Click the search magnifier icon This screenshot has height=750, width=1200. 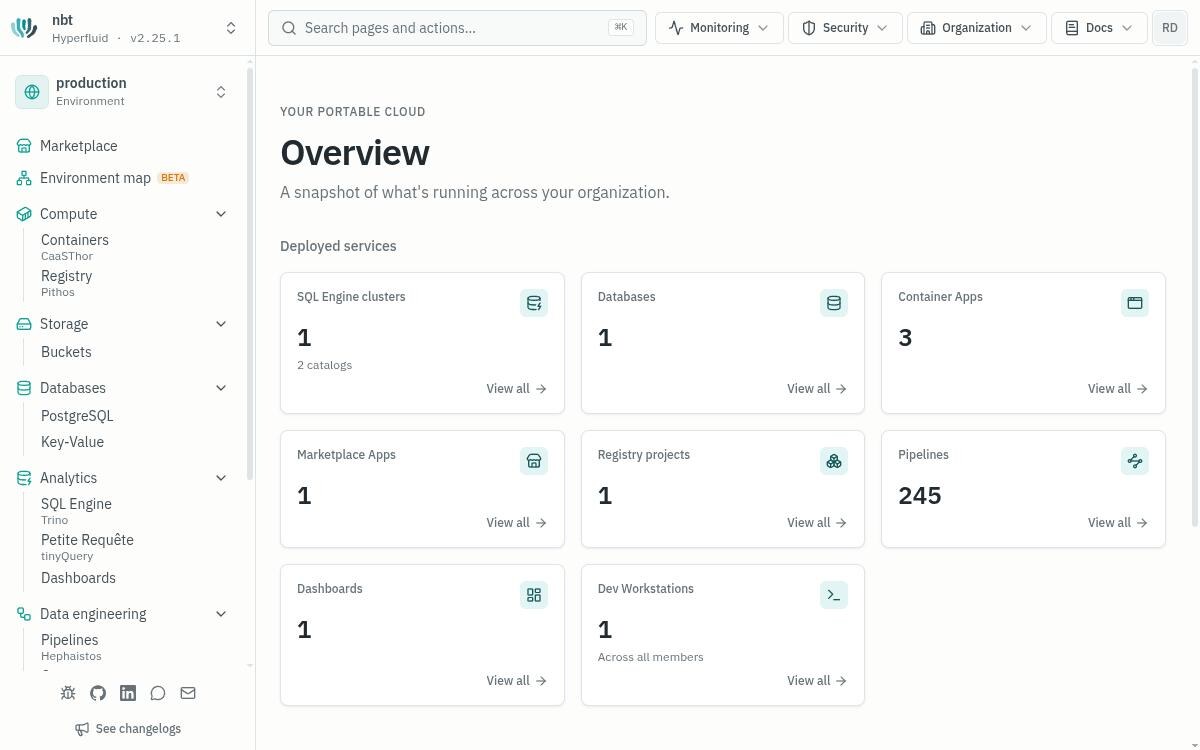click(x=289, y=28)
